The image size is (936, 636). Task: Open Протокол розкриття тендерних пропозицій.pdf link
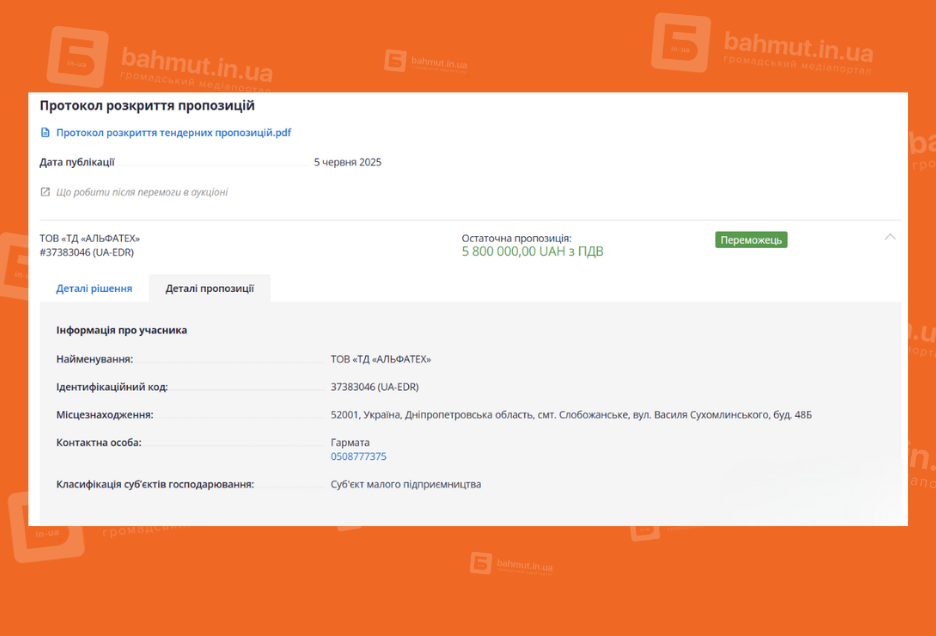click(173, 133)
